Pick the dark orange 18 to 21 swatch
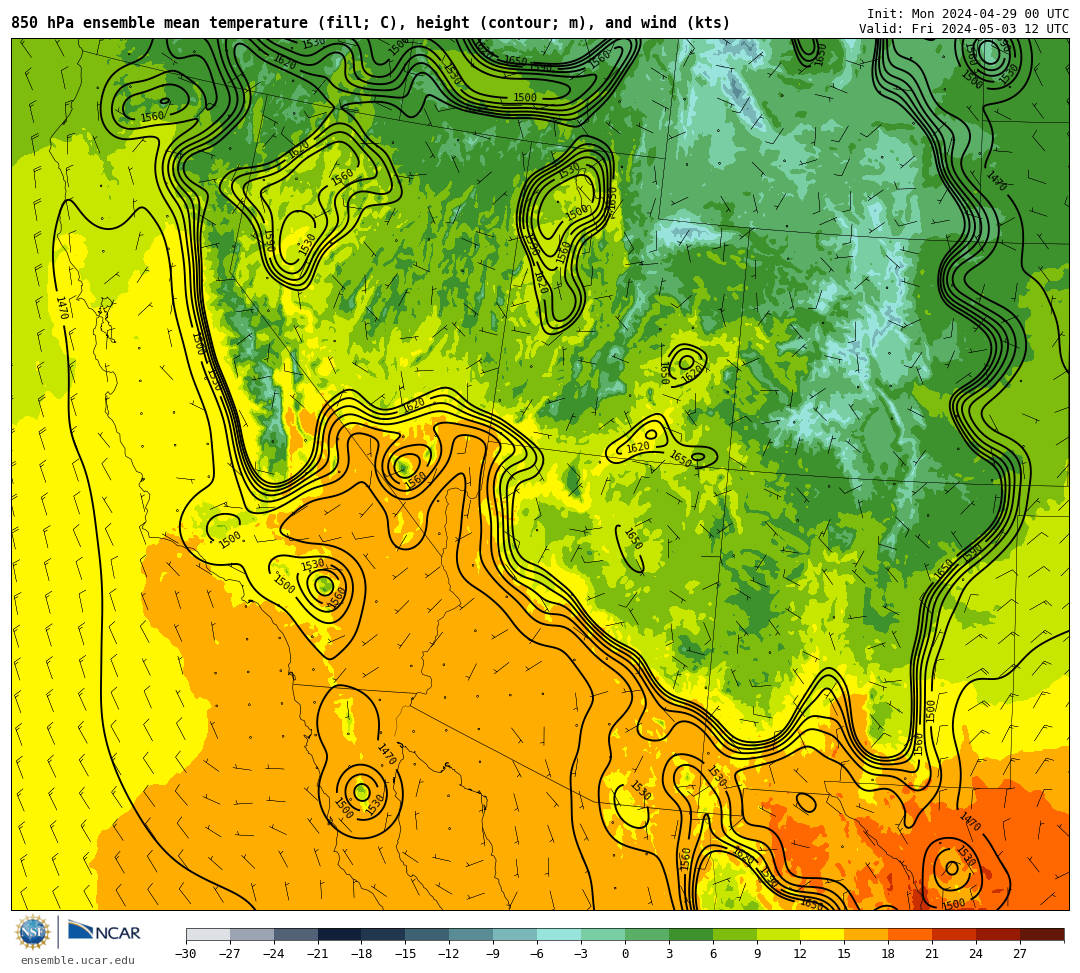Image resolution: width=1080 pixels, height=973 pixels. 911,934
